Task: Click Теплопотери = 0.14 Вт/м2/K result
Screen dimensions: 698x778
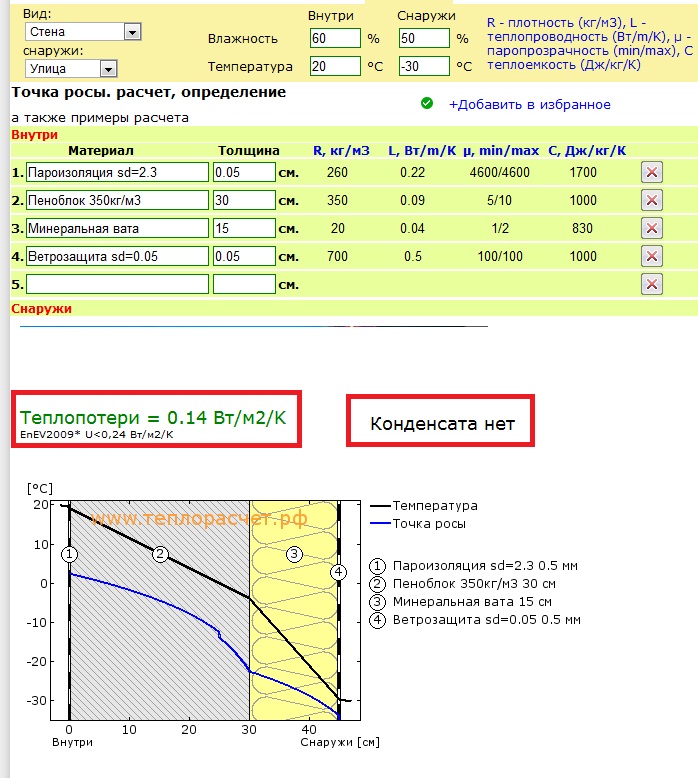Action: (153, 418)
